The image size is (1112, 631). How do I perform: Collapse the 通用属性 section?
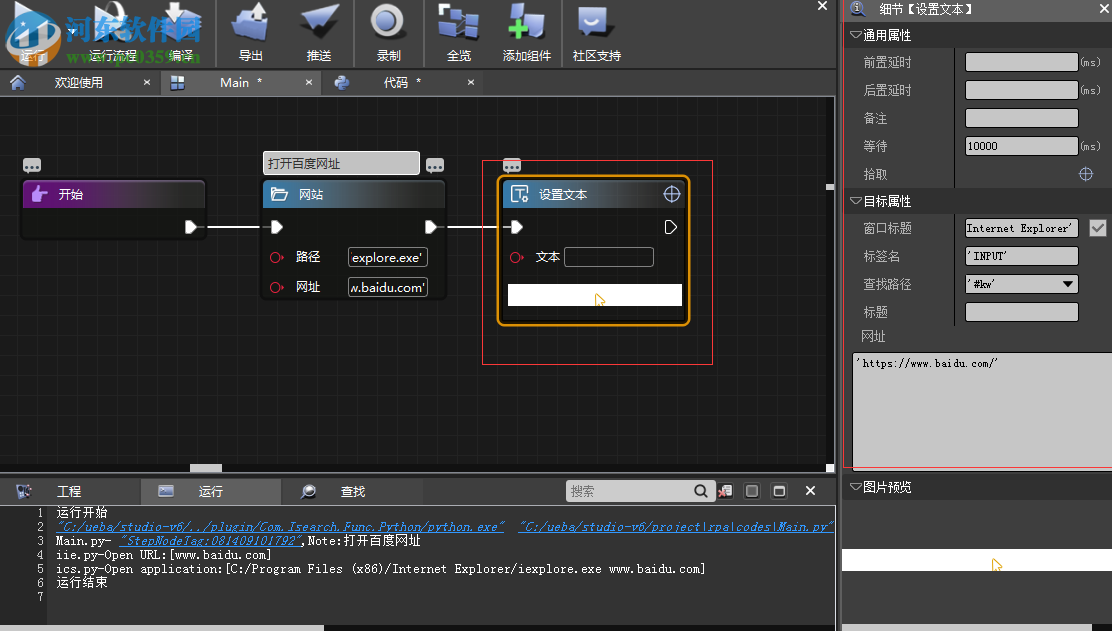point(855,35)
